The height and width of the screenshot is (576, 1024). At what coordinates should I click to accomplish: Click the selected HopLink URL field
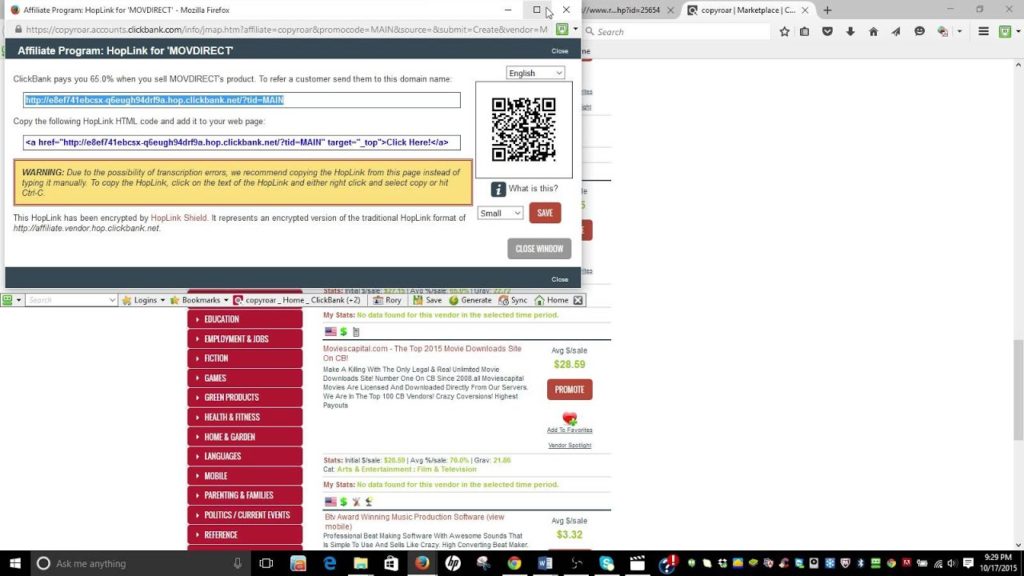click(242, 100)
